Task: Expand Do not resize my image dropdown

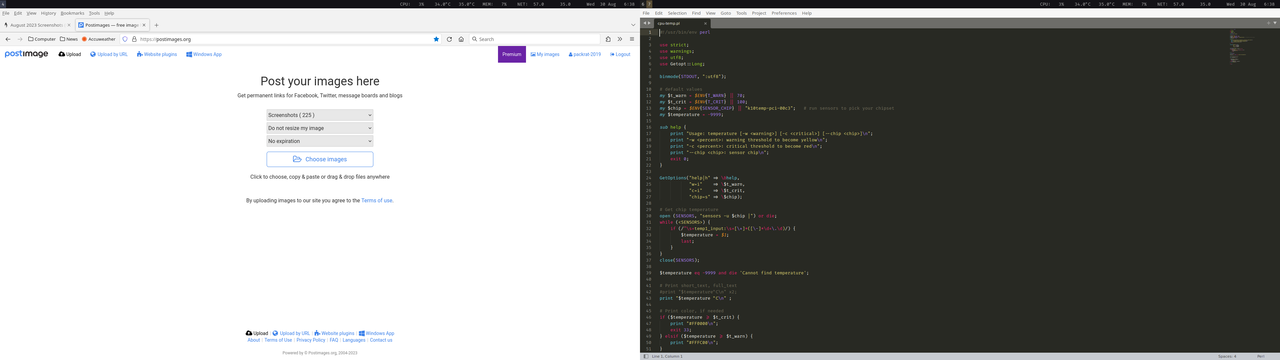Action: coord(320,128)
